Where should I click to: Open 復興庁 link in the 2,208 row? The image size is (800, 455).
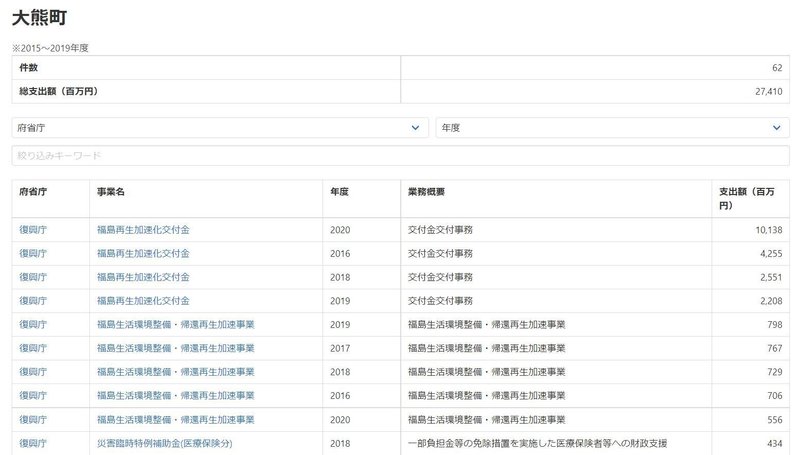click(x=33, y=301)
